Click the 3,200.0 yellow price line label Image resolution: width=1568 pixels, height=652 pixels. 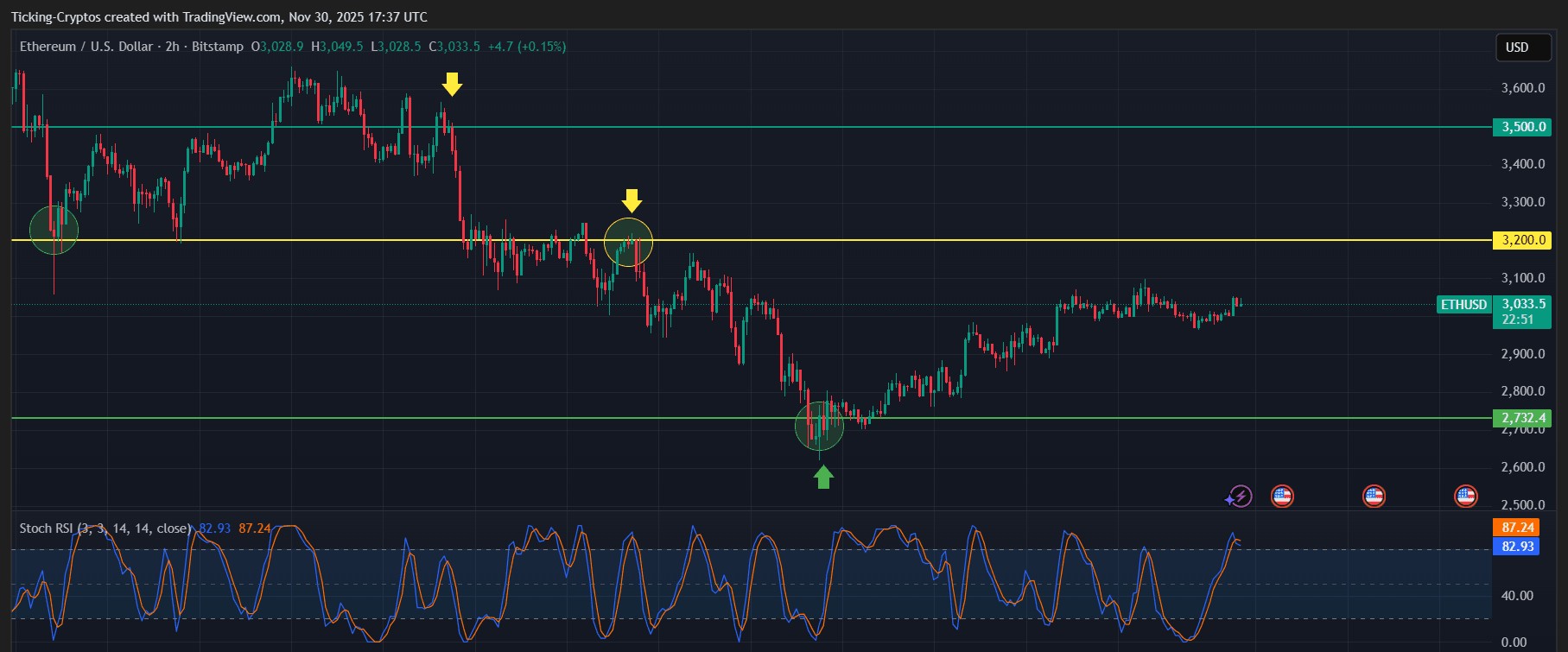tap(1522, 240)
